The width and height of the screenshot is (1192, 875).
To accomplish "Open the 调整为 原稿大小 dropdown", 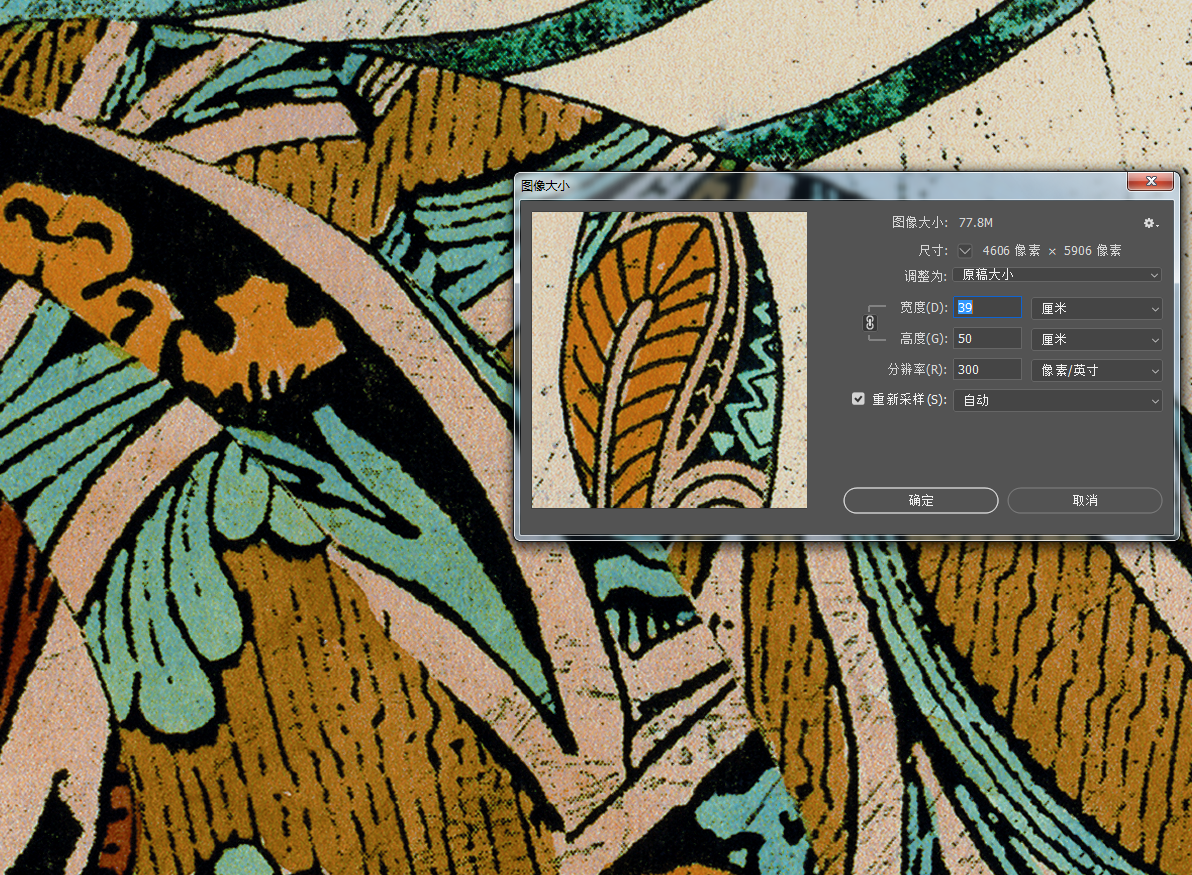I will 1057,274.
